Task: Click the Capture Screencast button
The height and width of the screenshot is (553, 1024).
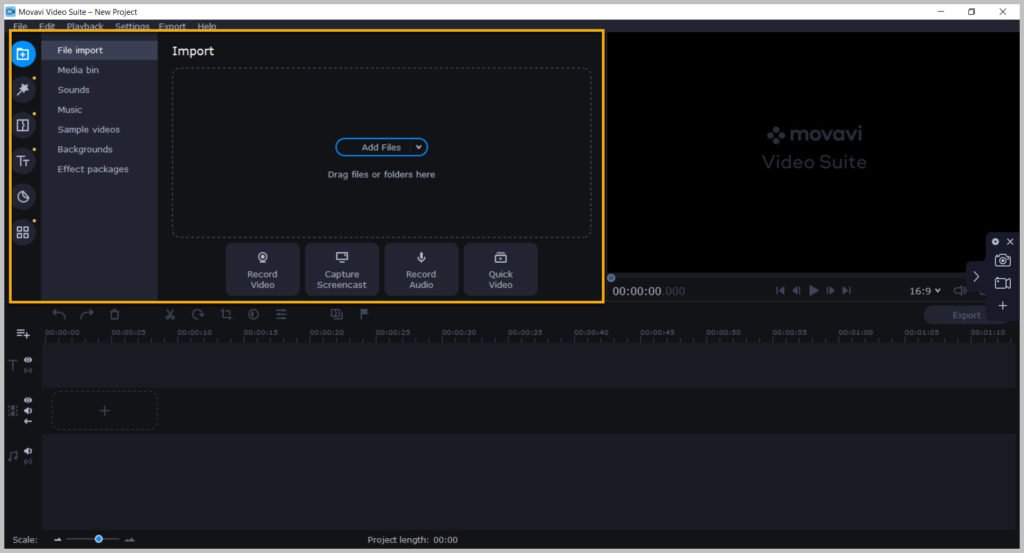Action: 342,270
